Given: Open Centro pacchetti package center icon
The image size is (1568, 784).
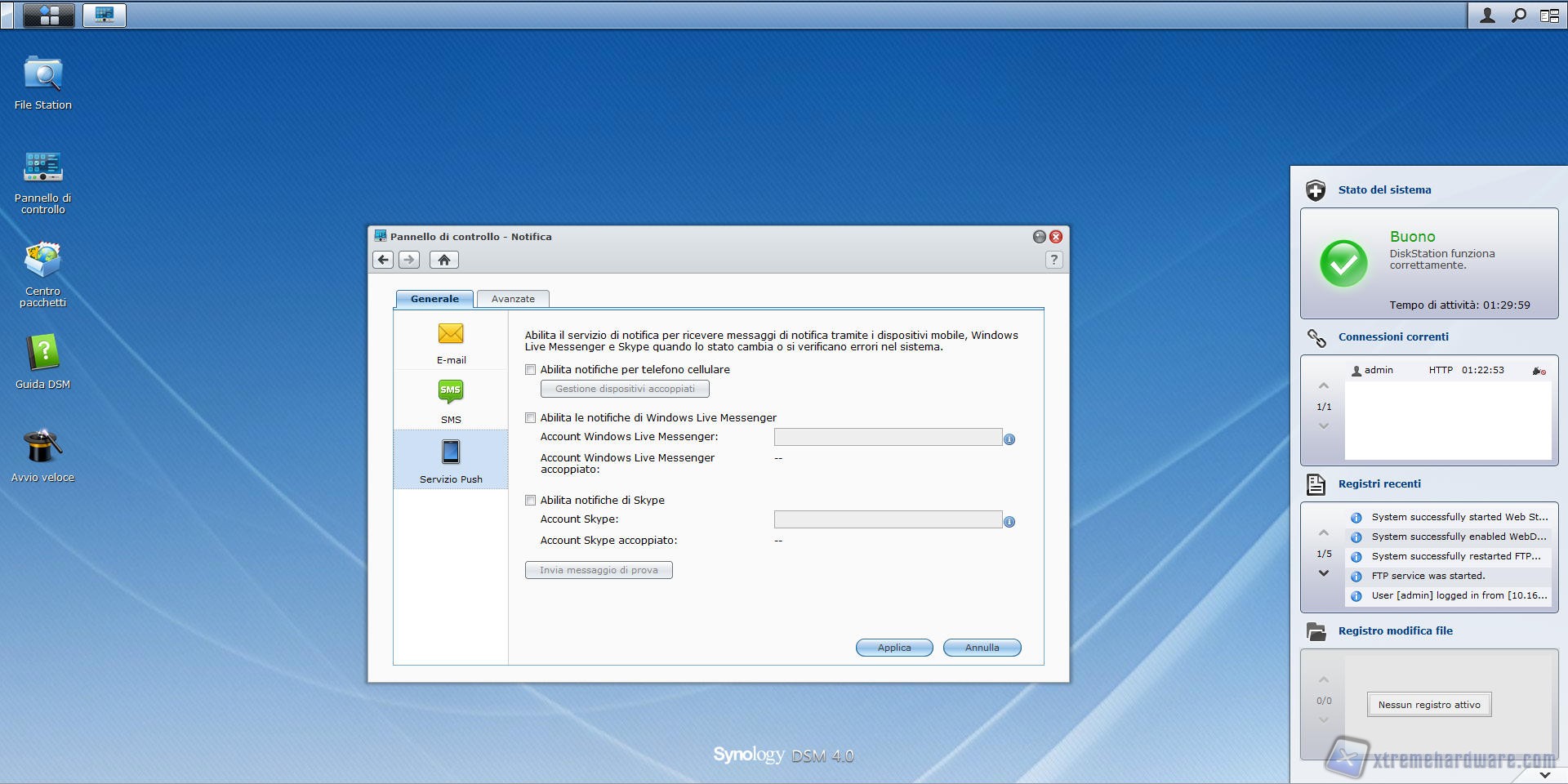Looking at the screenshot, I should pyautogui.click(x=42, y=261).
